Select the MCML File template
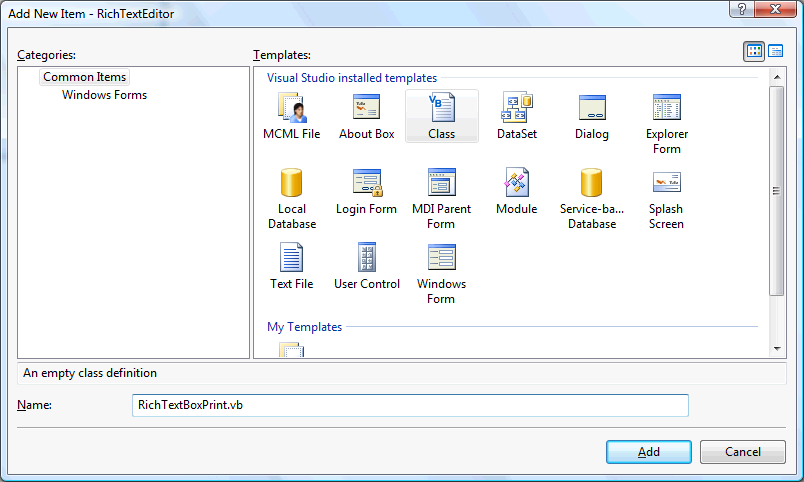 pos(291,116)
